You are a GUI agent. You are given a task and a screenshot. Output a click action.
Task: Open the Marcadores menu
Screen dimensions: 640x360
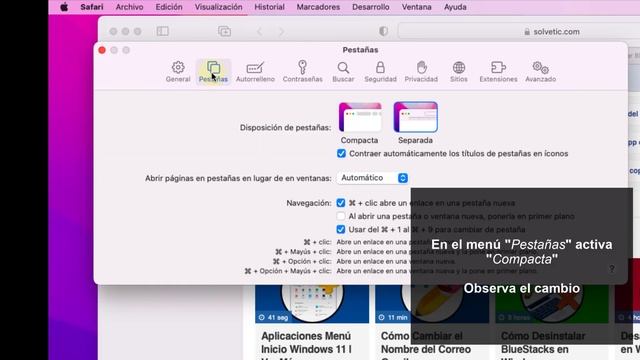click(x=318, y=7)
